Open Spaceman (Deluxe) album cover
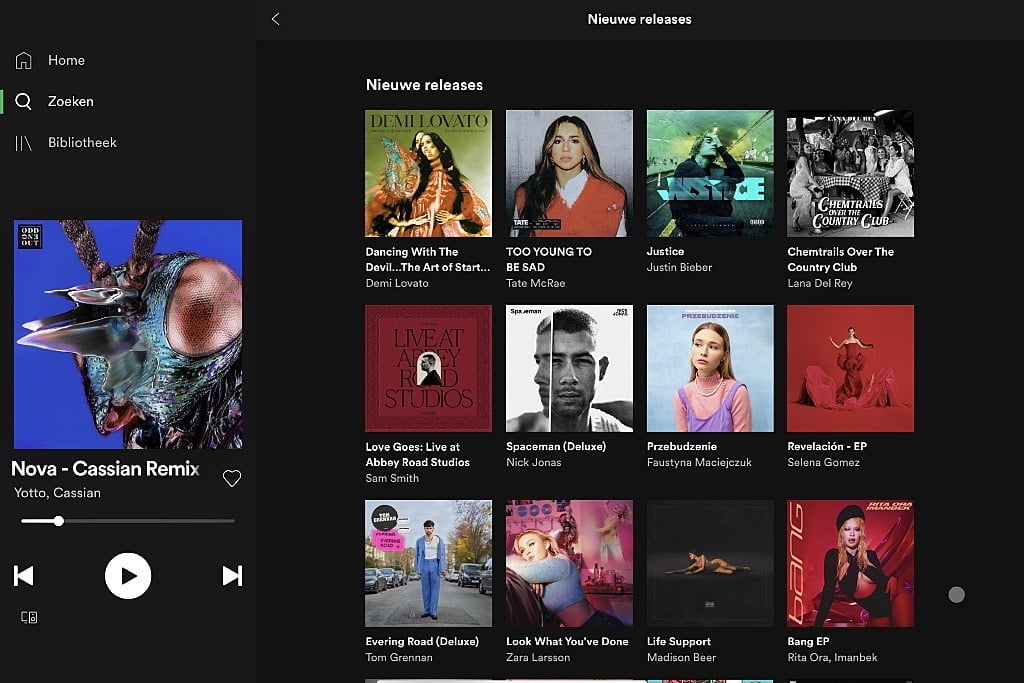 569,368
